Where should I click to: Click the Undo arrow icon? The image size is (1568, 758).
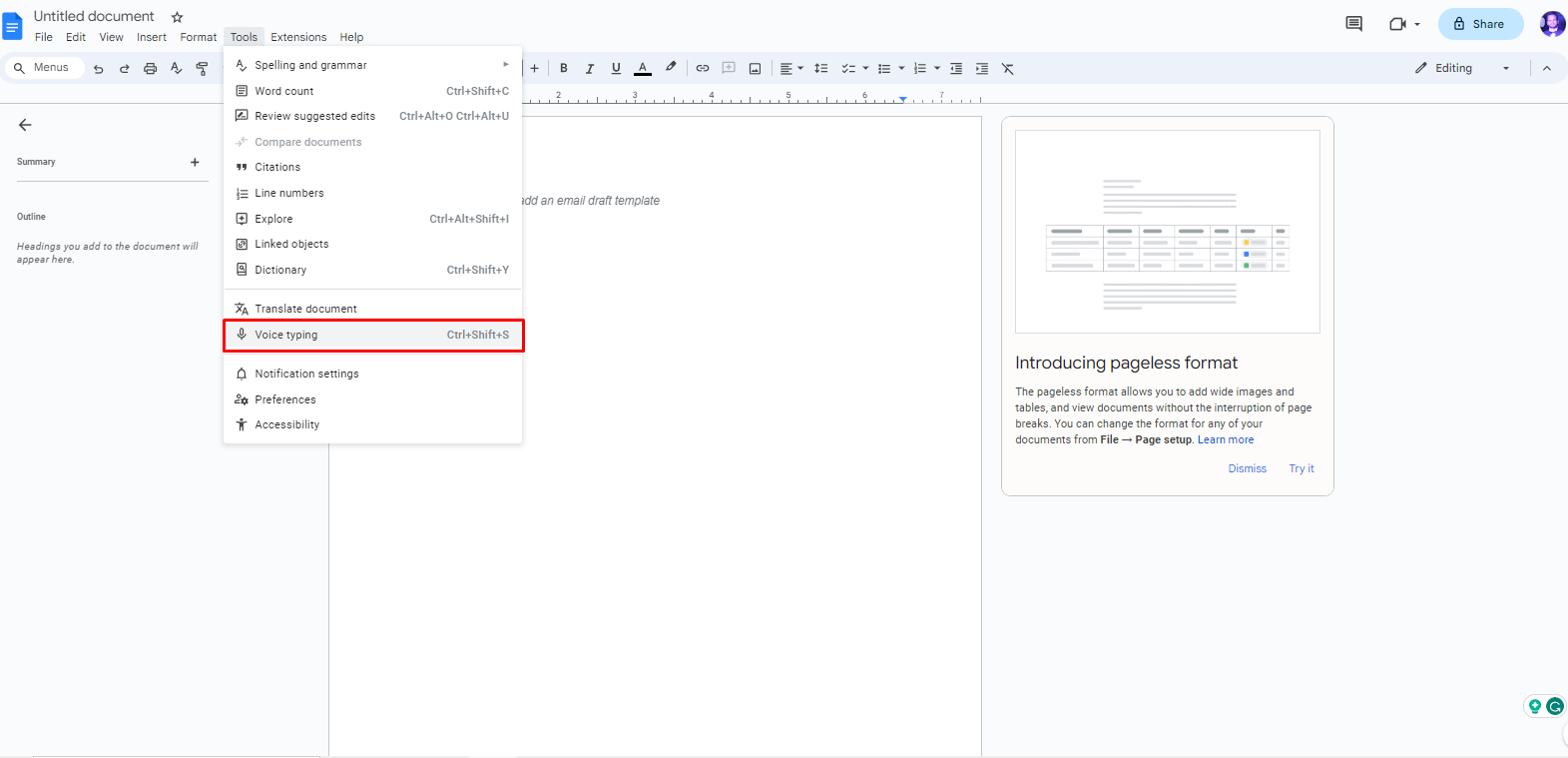coord(98,69)
